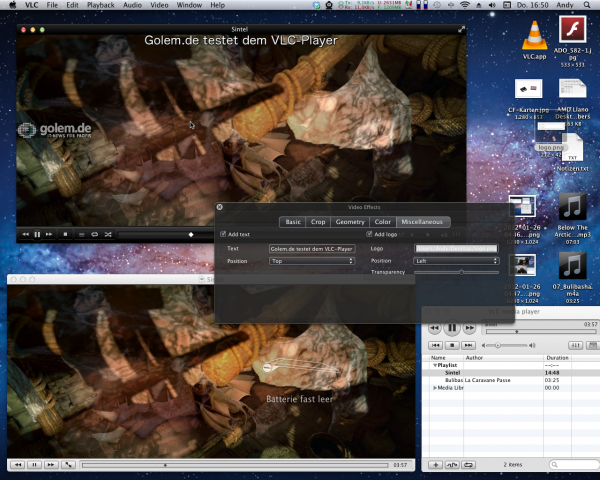
Task: Switch to the Geometry tab
Action: 350,222
